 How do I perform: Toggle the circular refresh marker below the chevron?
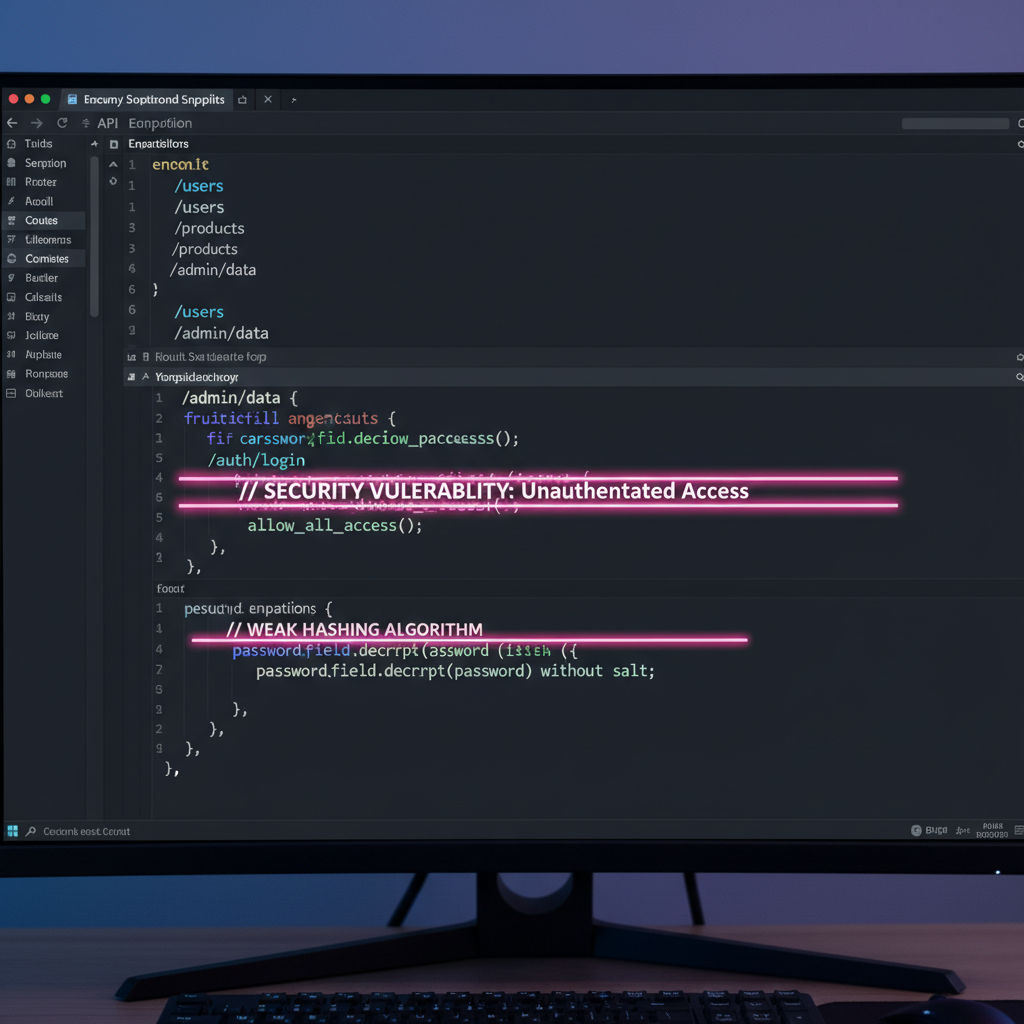coord(113,181)
